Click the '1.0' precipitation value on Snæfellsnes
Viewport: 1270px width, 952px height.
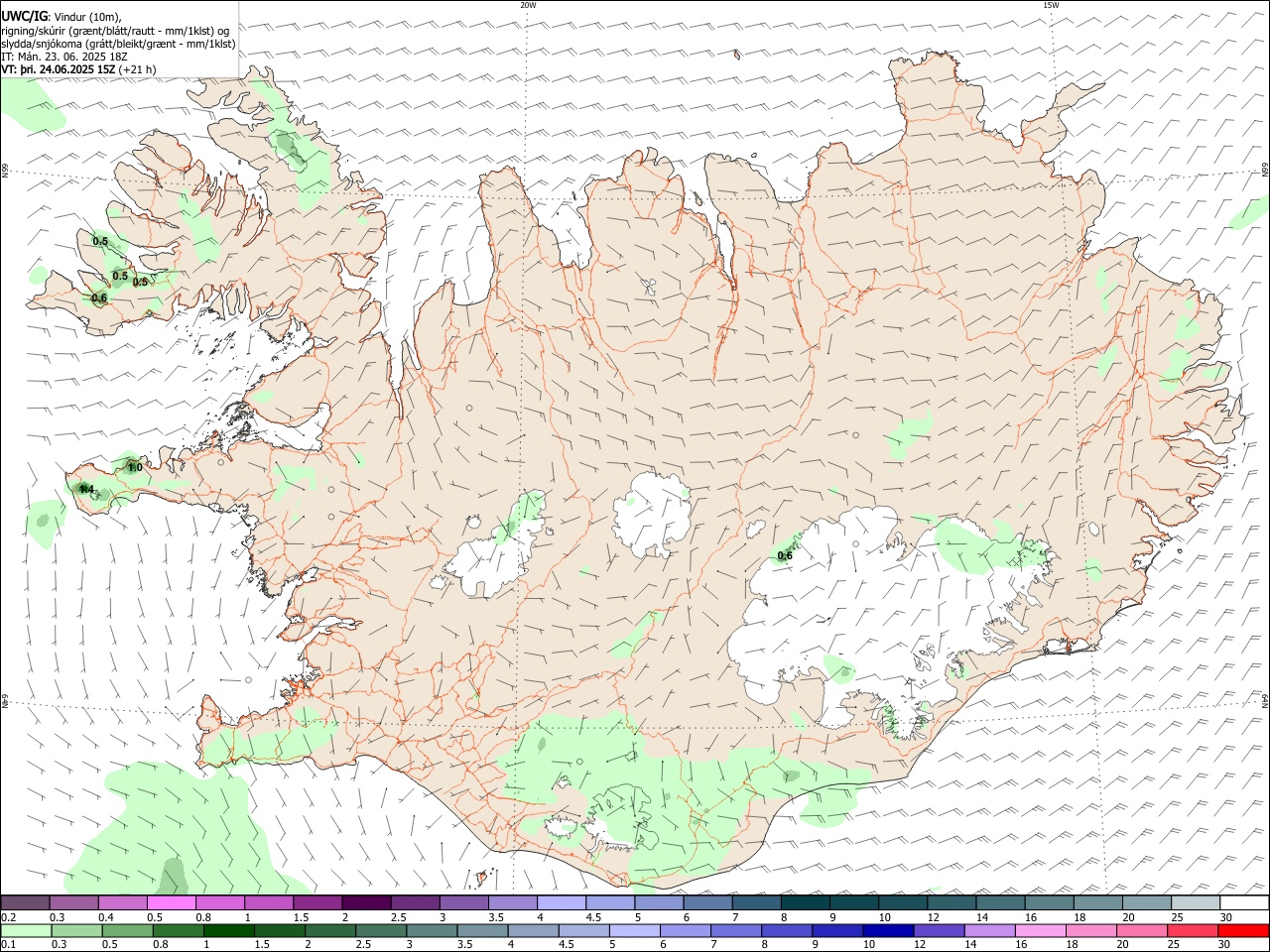tap(135, 467)
